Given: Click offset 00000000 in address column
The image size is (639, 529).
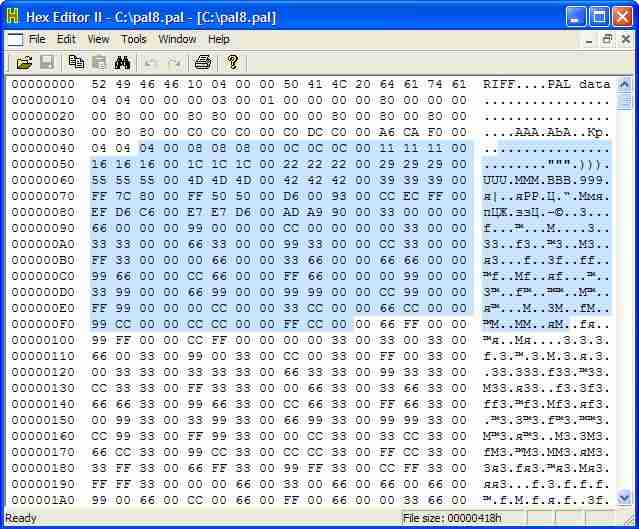Looking at the screenshot, I should 43,84.
